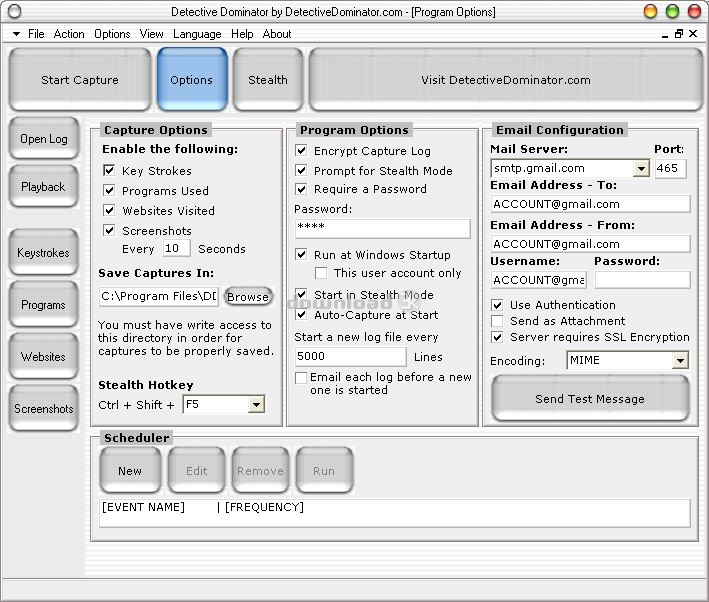Expand the Encoding MIME dropdown
This screenshot has width=709, height=602.
(680, 360)
